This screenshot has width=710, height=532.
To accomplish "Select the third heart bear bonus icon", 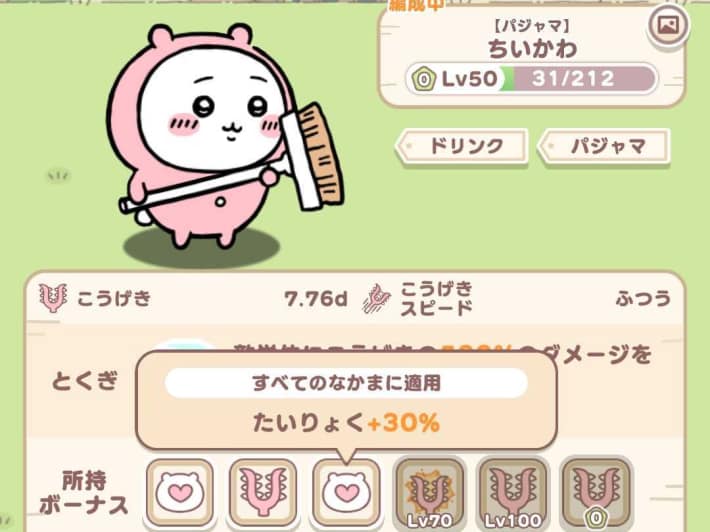I will click(x=346, y=492).
